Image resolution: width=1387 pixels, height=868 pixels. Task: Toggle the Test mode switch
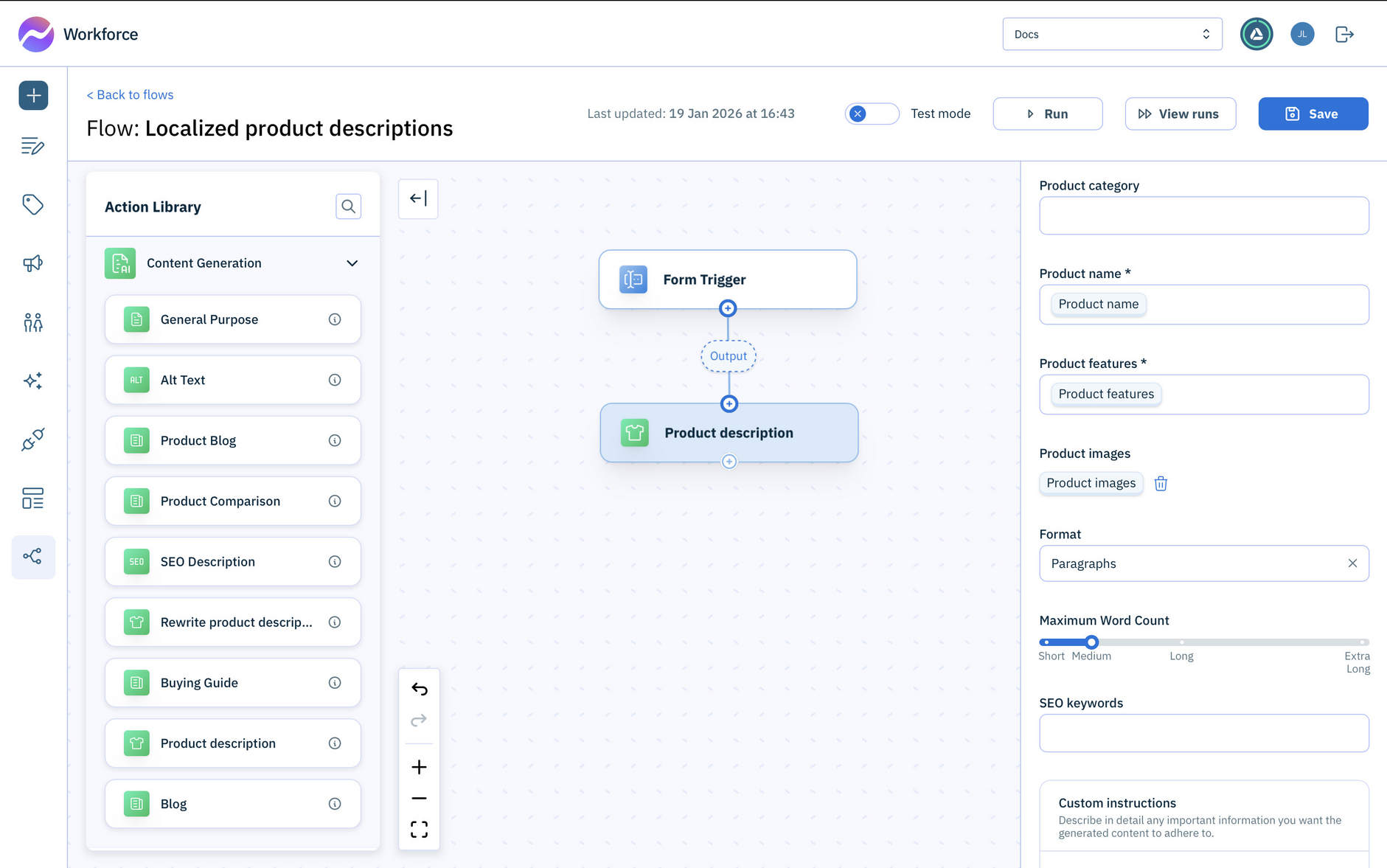(872, 114)
